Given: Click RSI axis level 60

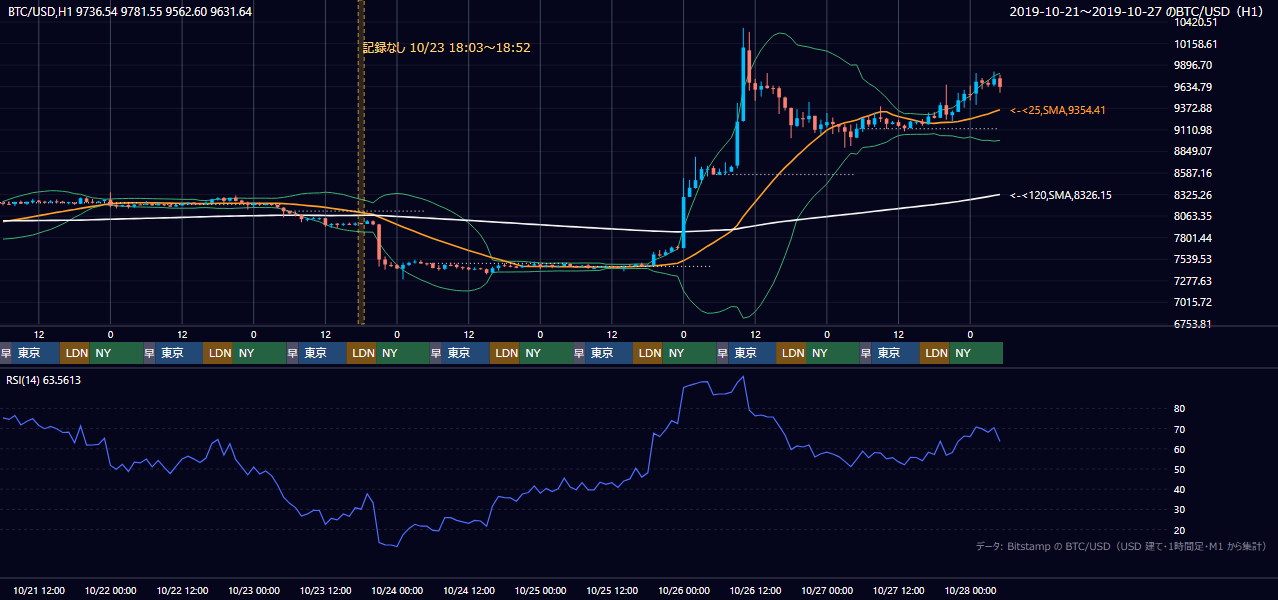Looking at the screenshot, I should click(x=1180, y=449).
